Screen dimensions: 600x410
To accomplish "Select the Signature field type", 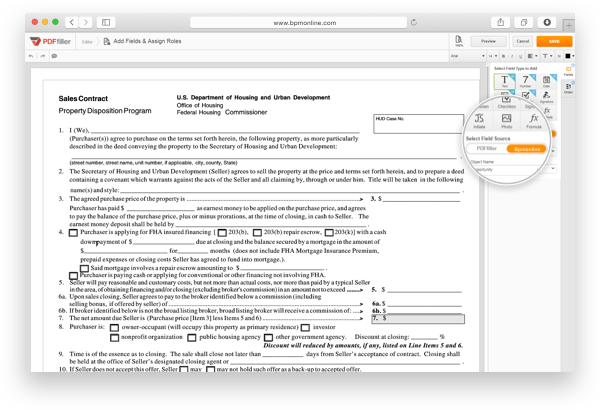I will click(x=546, y=97).
